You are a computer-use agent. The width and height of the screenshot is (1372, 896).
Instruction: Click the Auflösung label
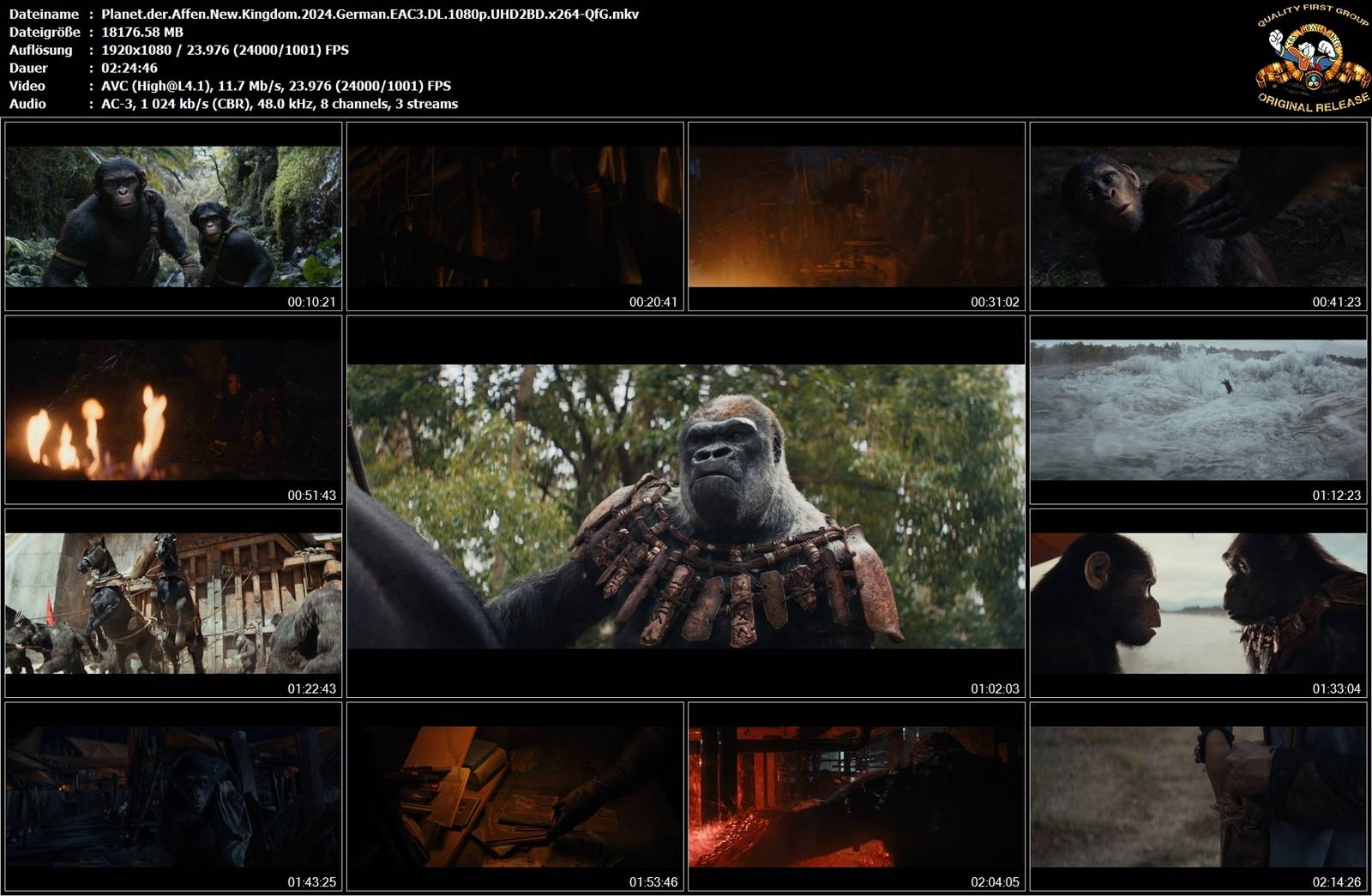point(41,50)
